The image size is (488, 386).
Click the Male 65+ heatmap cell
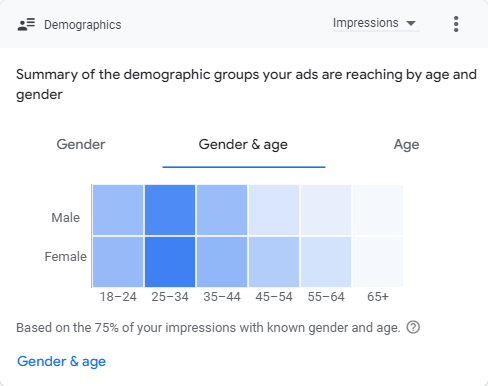click(378, 210)
